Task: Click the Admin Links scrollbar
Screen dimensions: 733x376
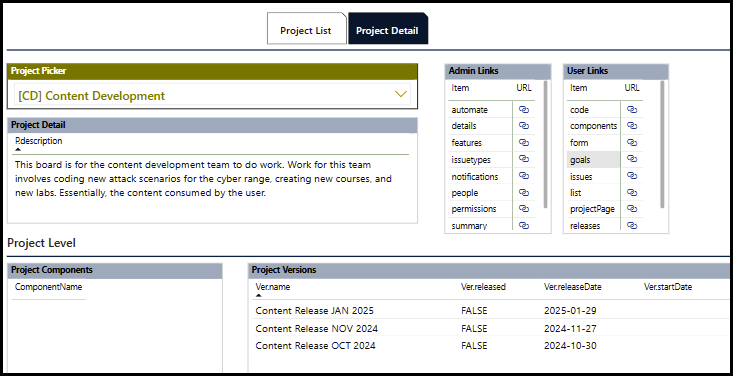Action: [546, 145]
